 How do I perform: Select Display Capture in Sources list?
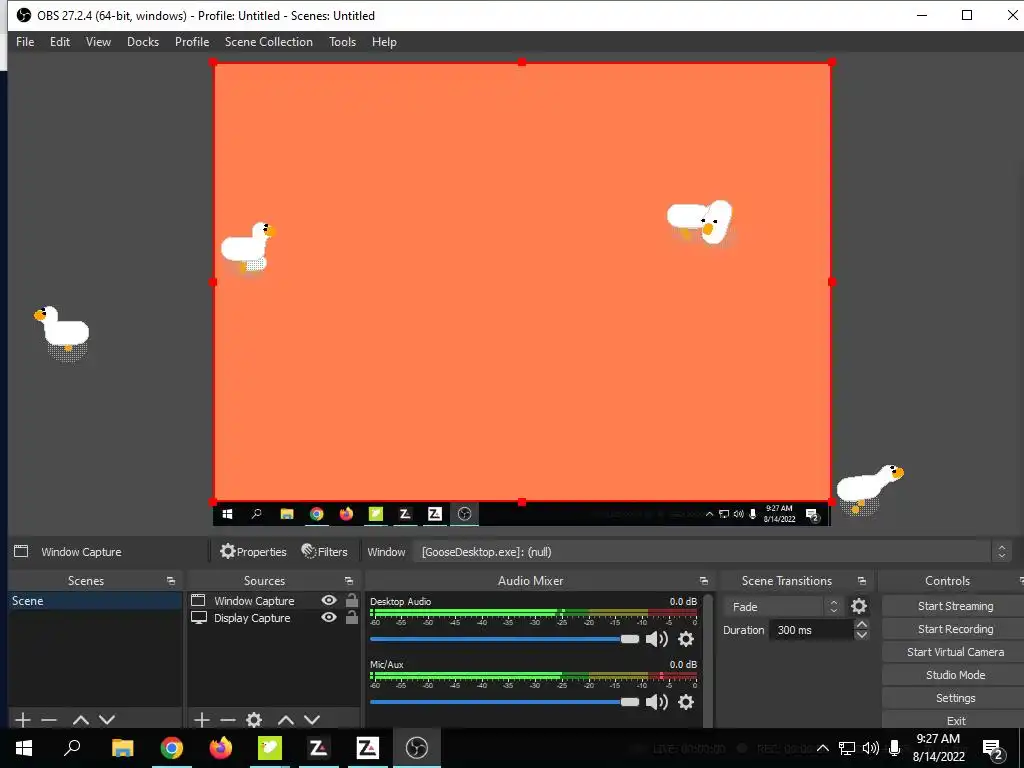pyautogui.click(x=252, y=618)
